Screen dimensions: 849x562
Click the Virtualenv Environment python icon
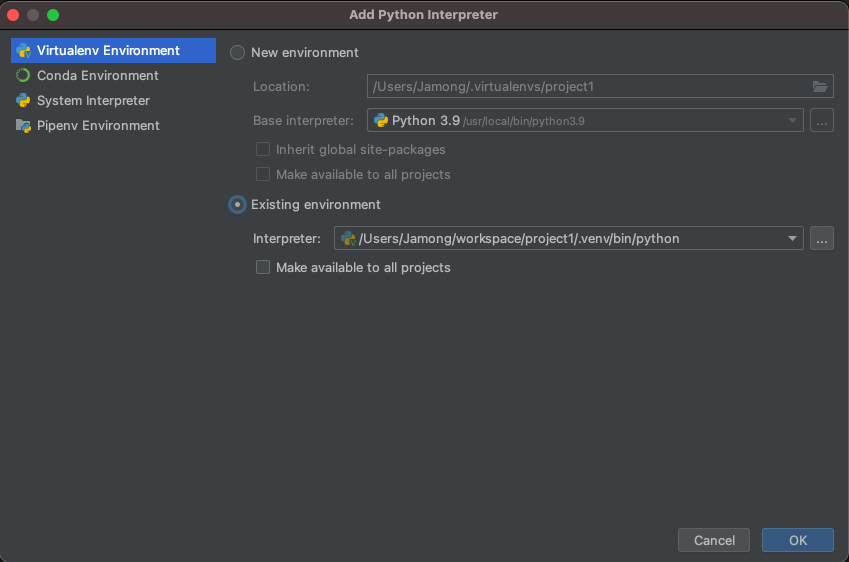click(23, 51)
